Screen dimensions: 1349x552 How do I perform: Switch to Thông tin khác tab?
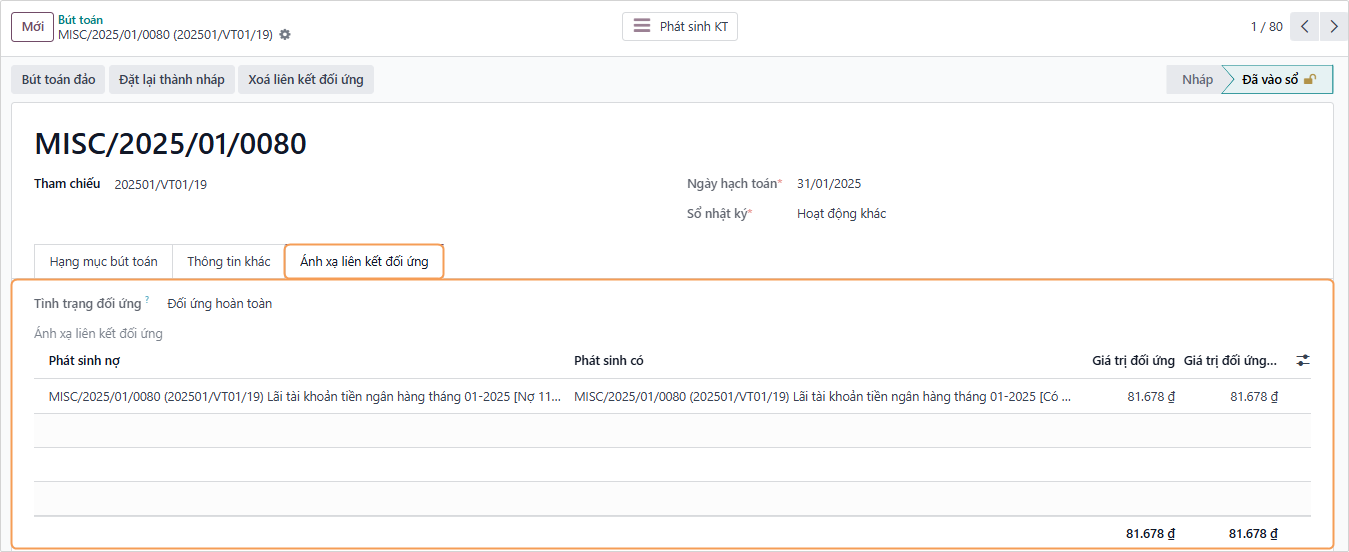click(x=228, y=262)
